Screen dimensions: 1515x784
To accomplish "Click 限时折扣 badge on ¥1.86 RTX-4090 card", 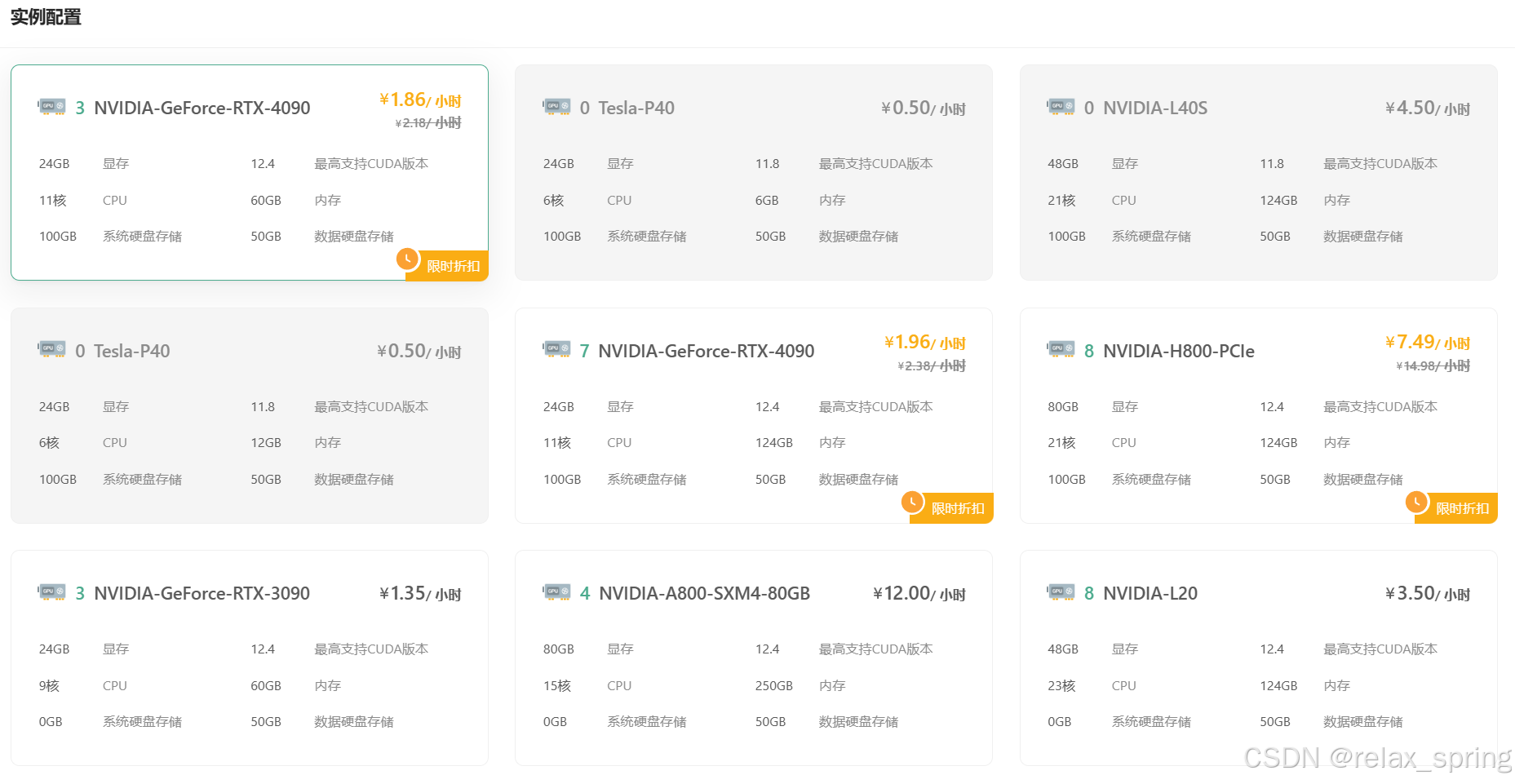I will (447, 266).
